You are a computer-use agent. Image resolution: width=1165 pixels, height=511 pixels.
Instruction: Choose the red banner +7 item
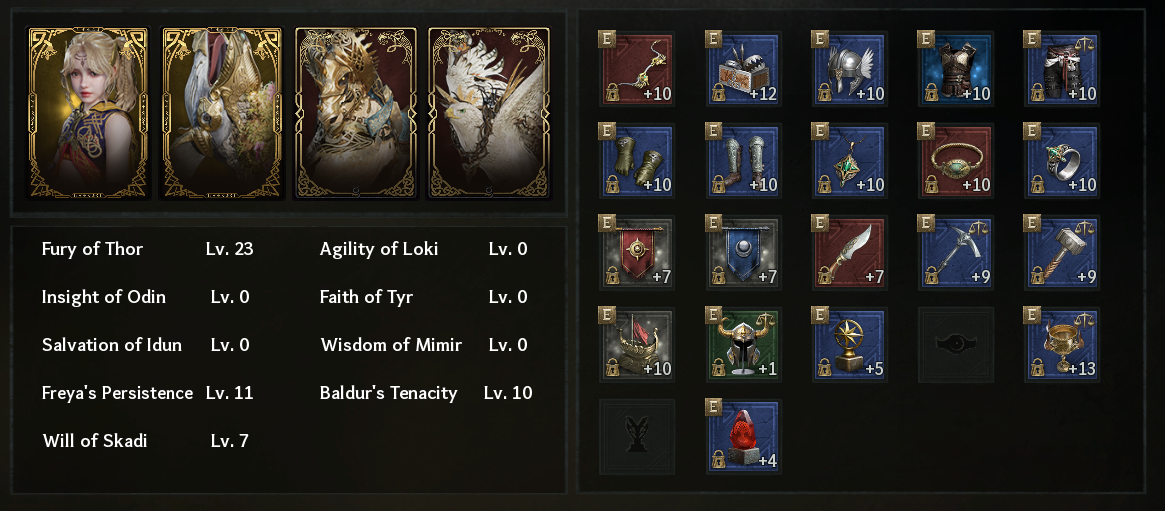pos(637,253)
